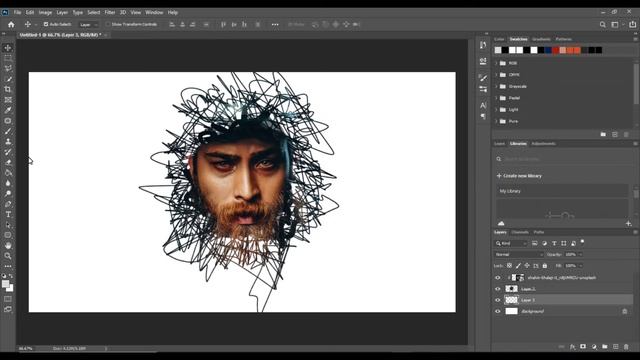Switch to the Patterns tab
This screenshot has height=360, width=640.
(563, 39)
